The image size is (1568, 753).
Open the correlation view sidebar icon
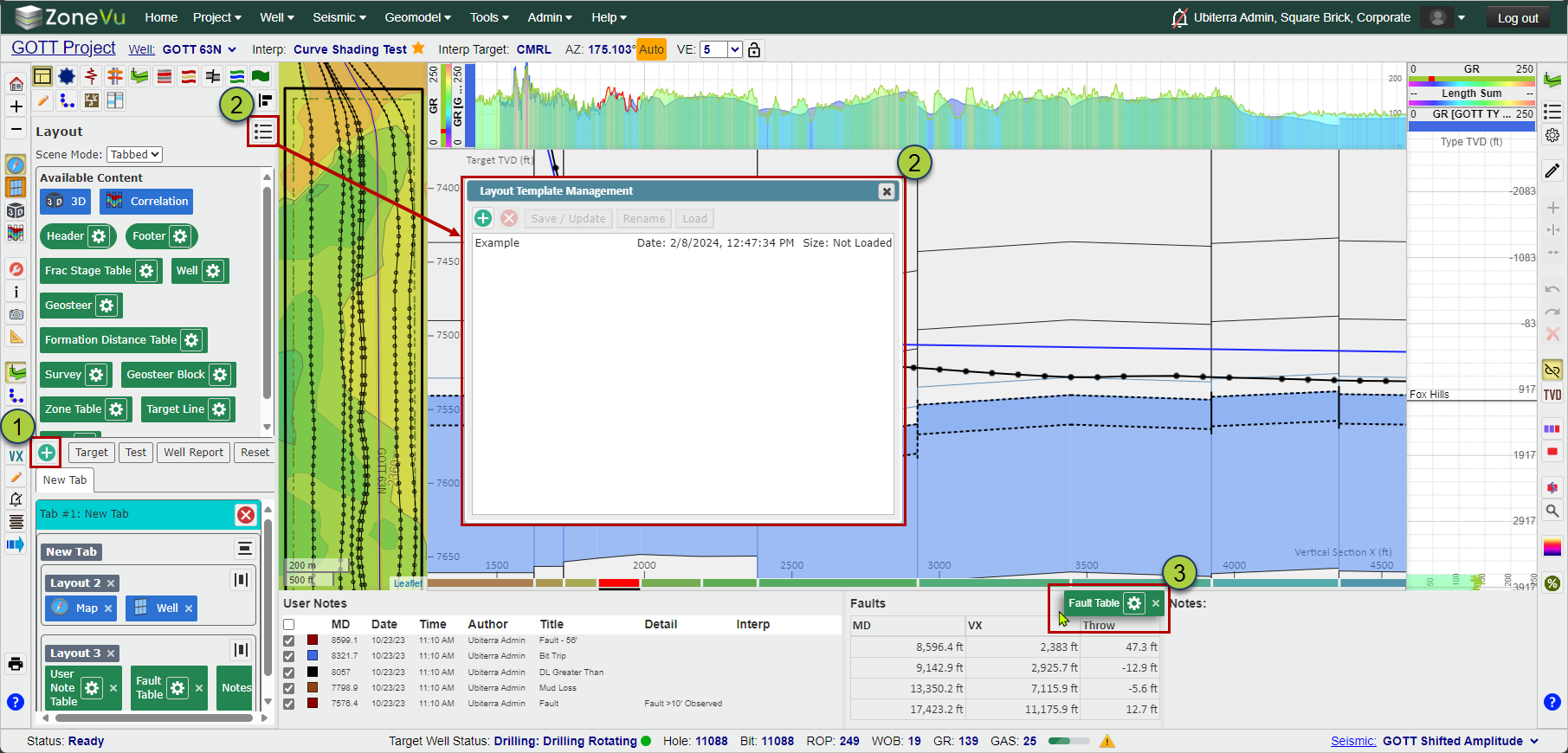16,233
